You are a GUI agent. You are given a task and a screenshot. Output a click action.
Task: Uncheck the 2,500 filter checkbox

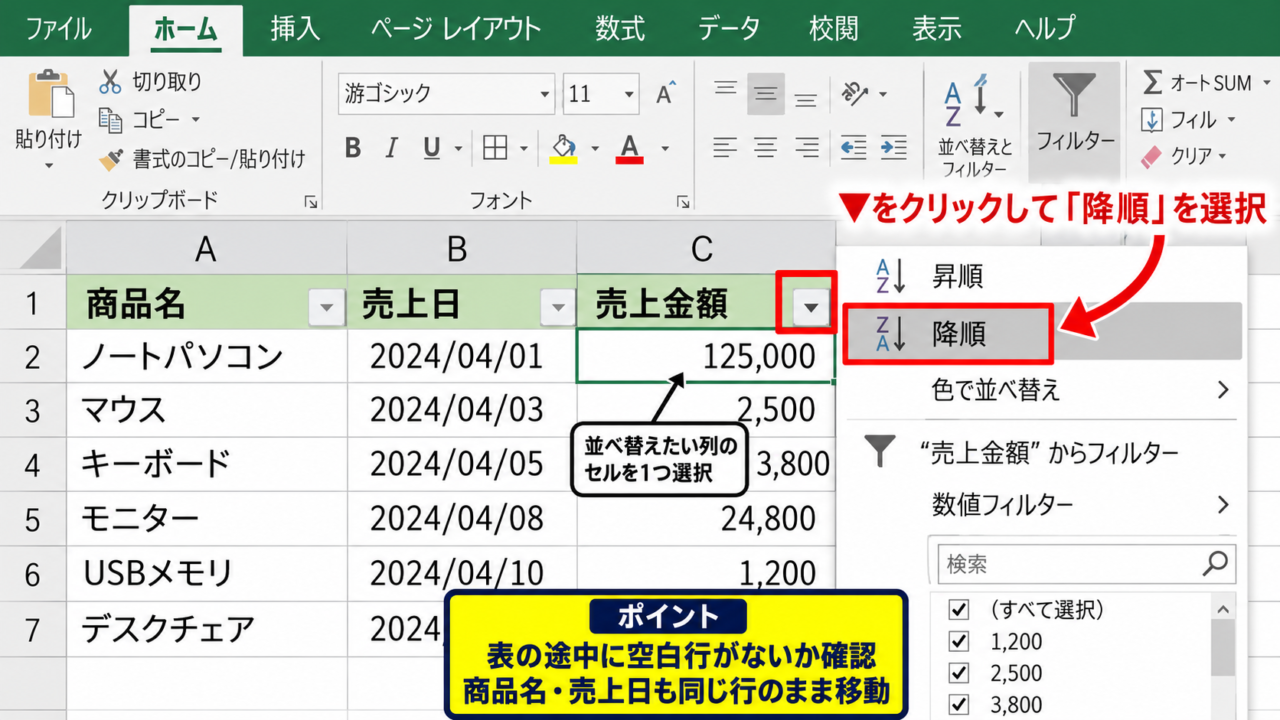point(959,673)
